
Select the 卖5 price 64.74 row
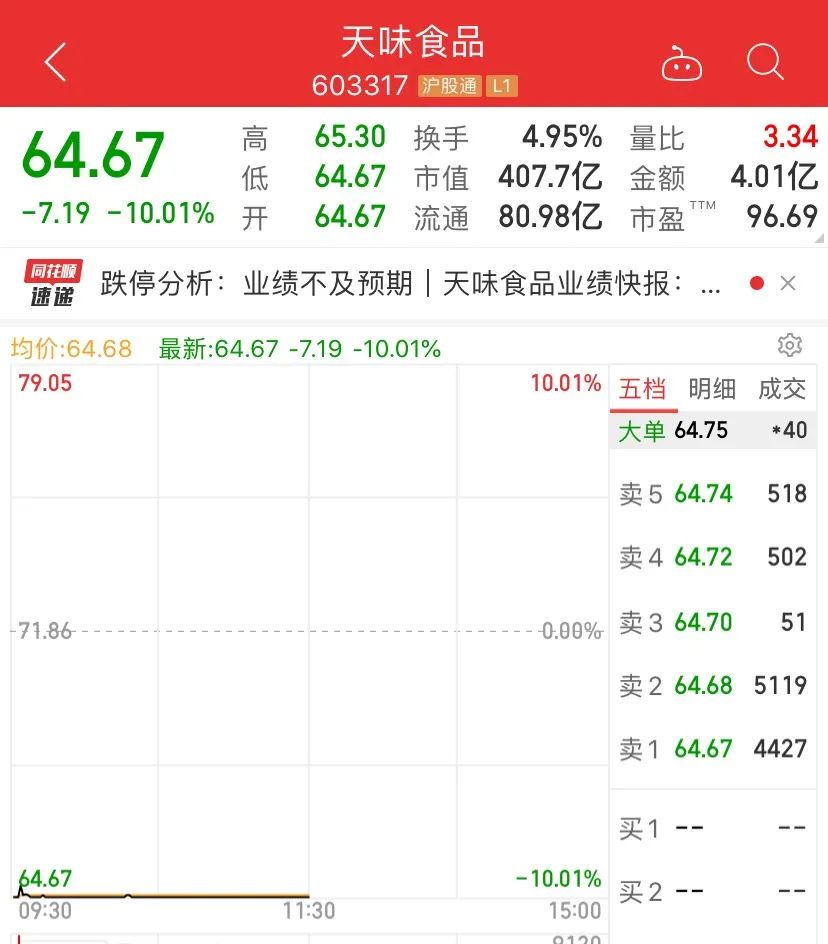tap(712, 494)
